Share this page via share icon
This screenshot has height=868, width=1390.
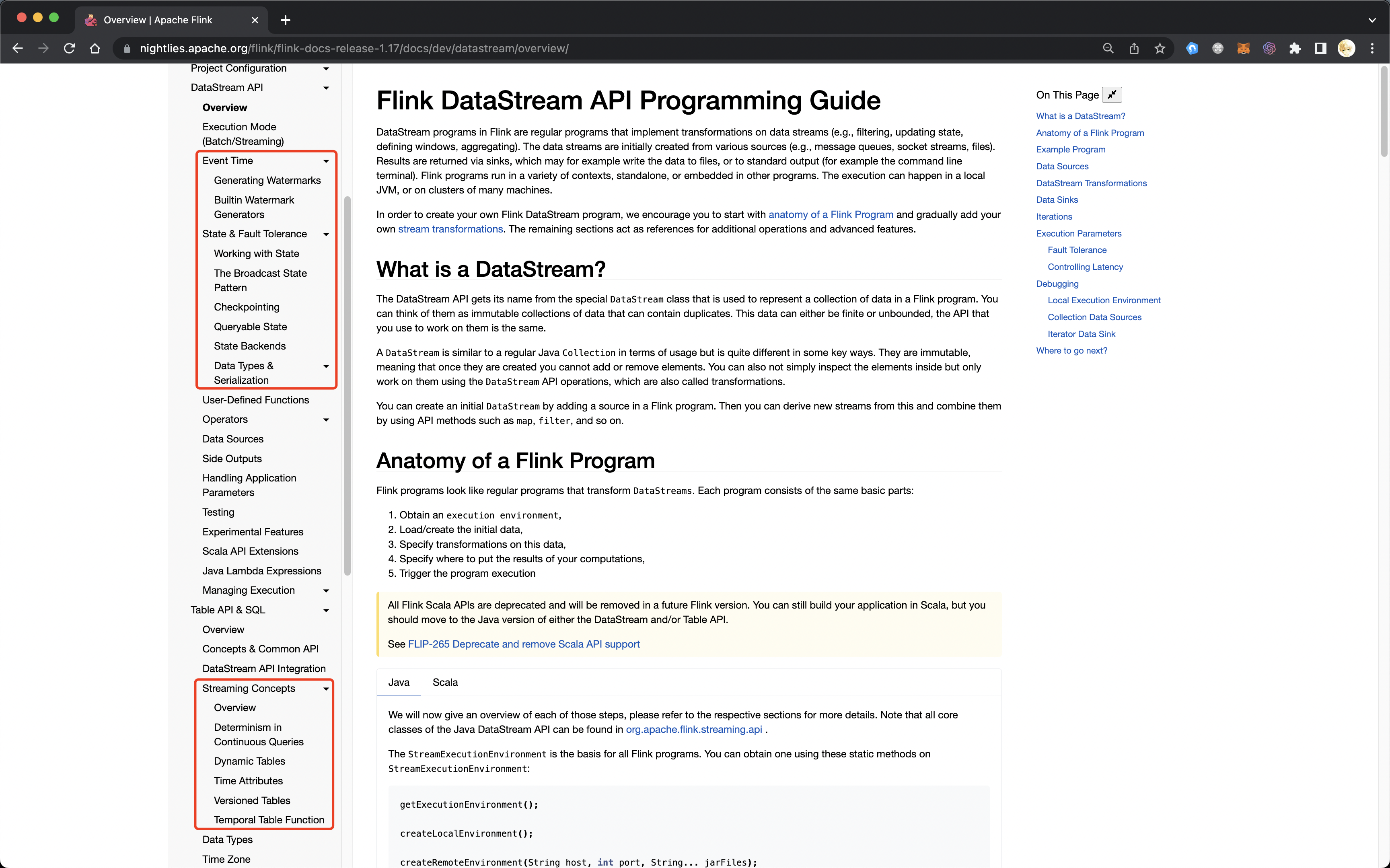pos(1134,49)
